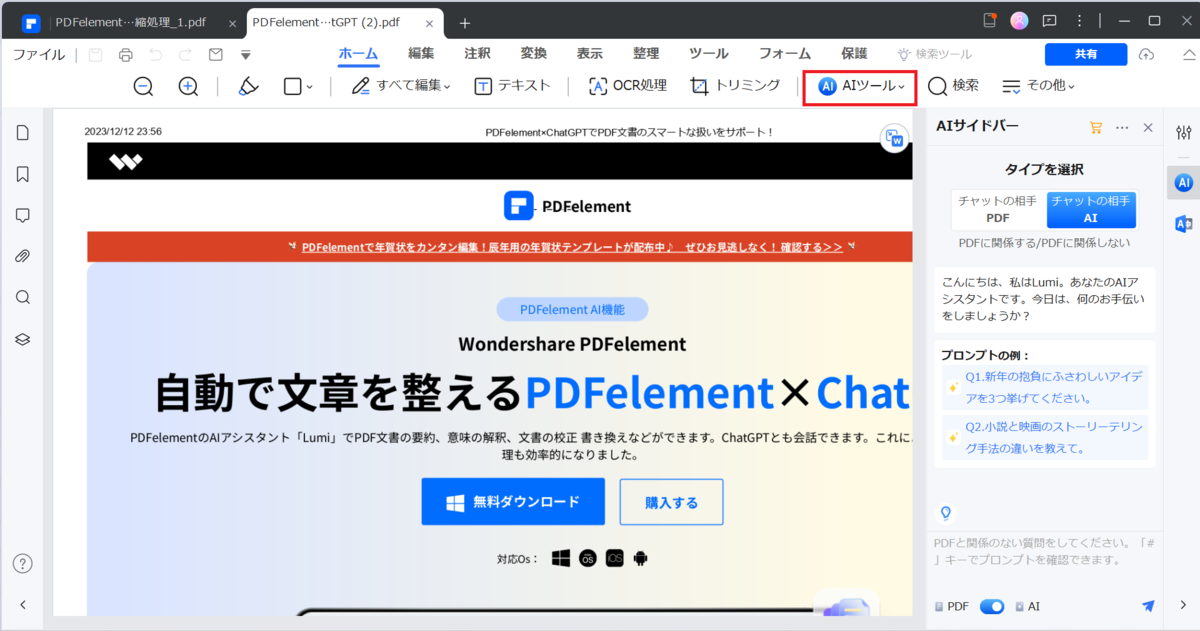This screenshot has width=1200, height=631.
Task: Select チャットの相手 PDF option
Action: (x=998, y=209)
